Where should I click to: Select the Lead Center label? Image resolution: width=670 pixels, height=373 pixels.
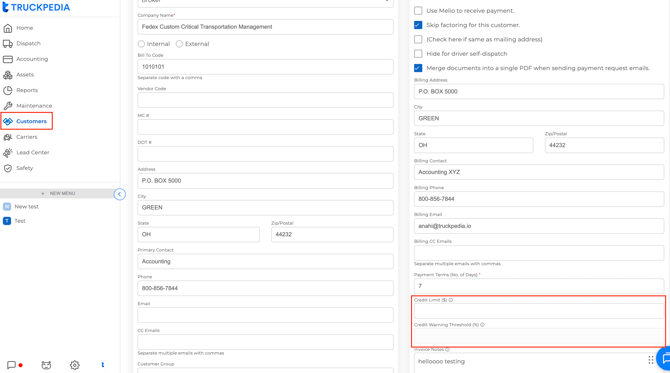[32, 153]
